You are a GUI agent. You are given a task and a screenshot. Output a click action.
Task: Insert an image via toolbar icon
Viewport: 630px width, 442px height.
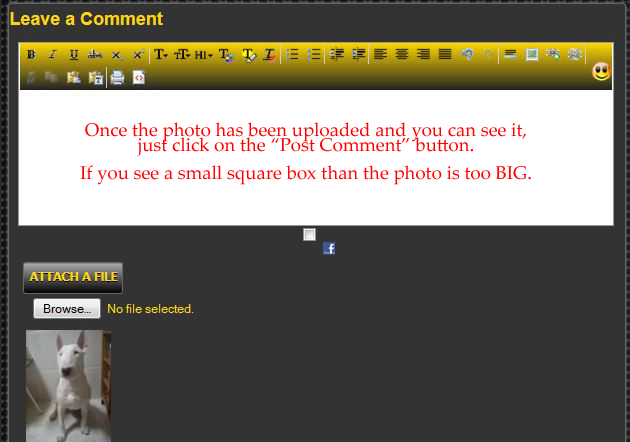[x=532, y=55]
